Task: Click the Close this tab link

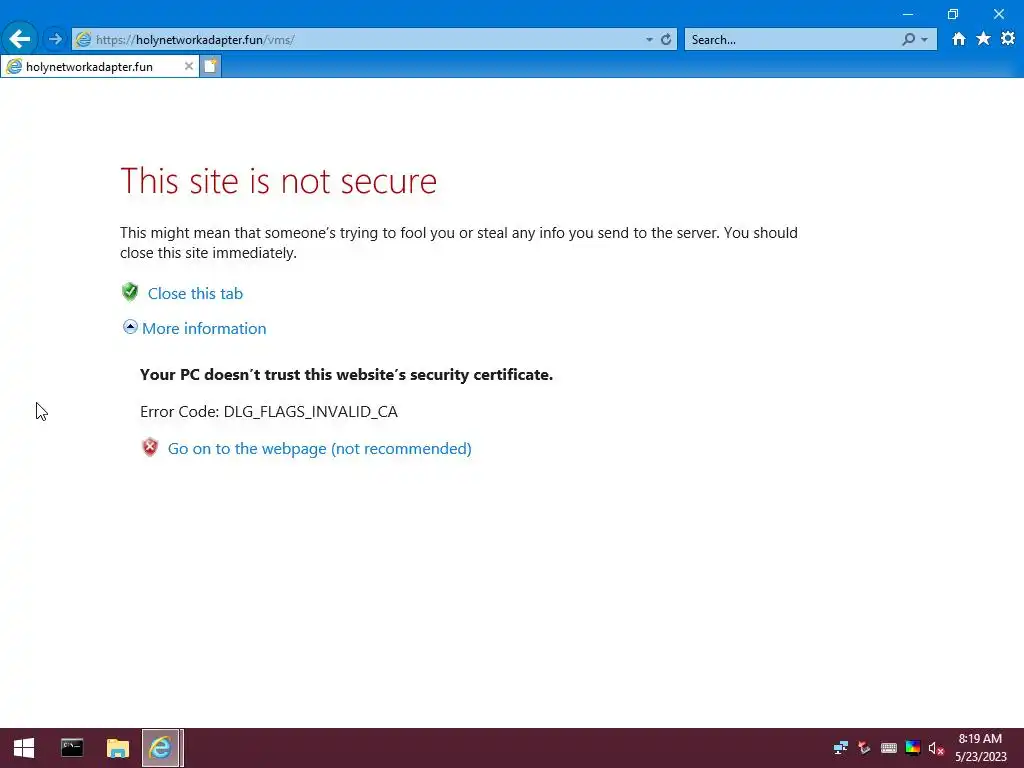Action: pyautogui.click(x=195, y=294)
